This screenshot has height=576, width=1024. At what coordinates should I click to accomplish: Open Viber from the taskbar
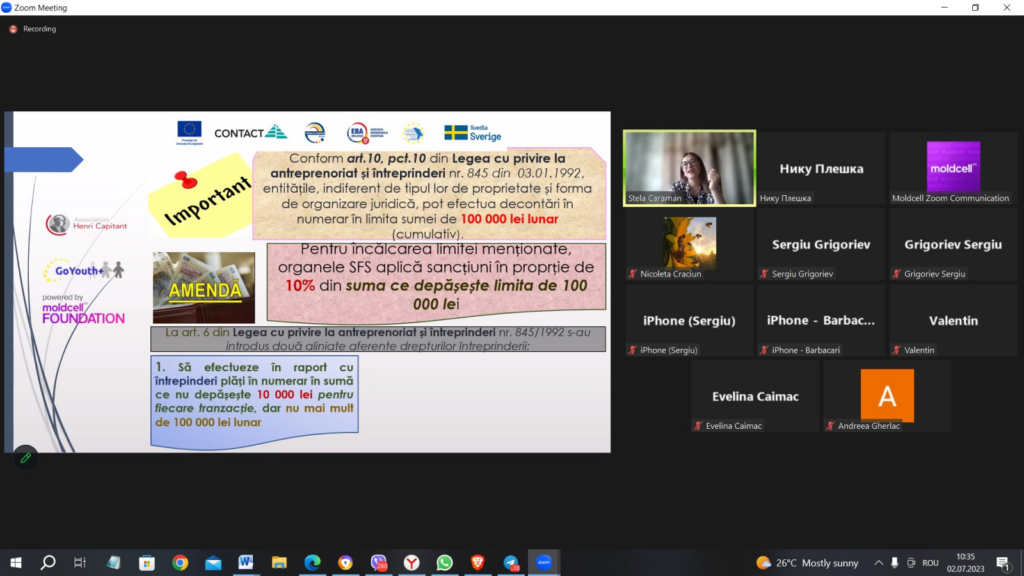379,562
